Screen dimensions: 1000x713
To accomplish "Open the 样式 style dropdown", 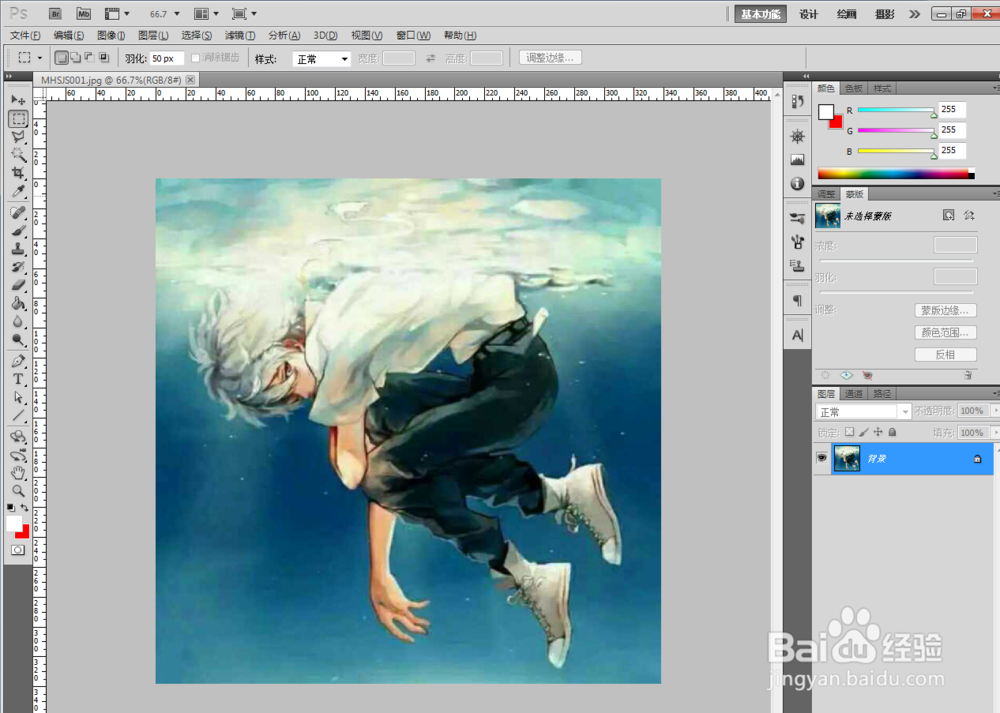I will click(x=321, y=59).
